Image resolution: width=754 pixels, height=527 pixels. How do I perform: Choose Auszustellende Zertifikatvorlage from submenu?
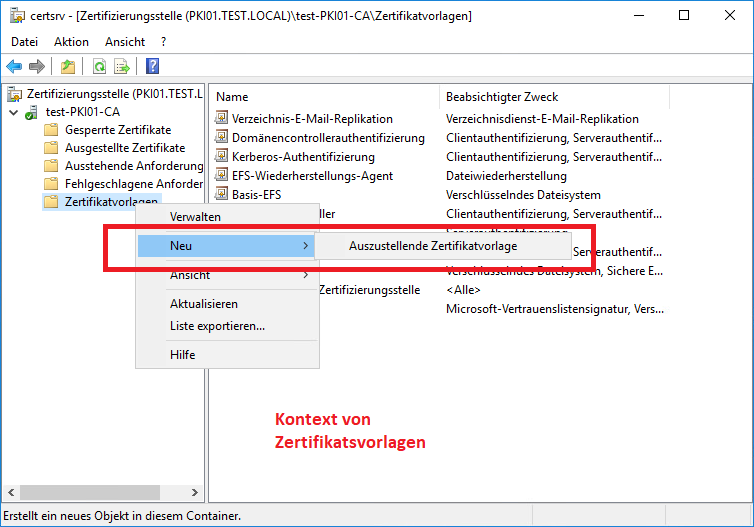pos(433,246)
